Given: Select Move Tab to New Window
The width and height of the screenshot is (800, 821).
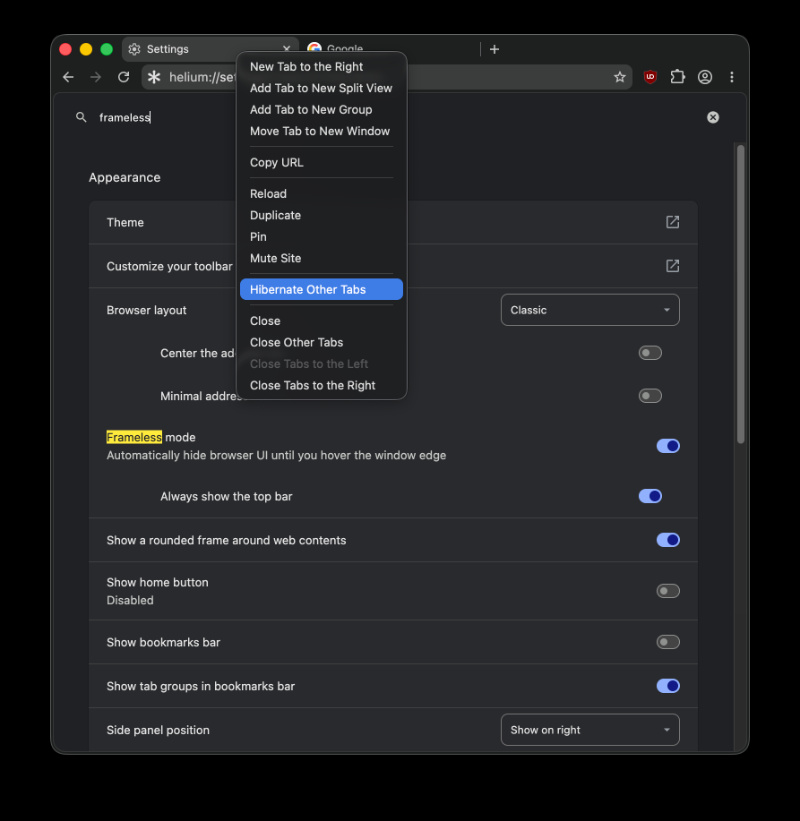Looking at the screenshot, I should [x=321, y=131].
